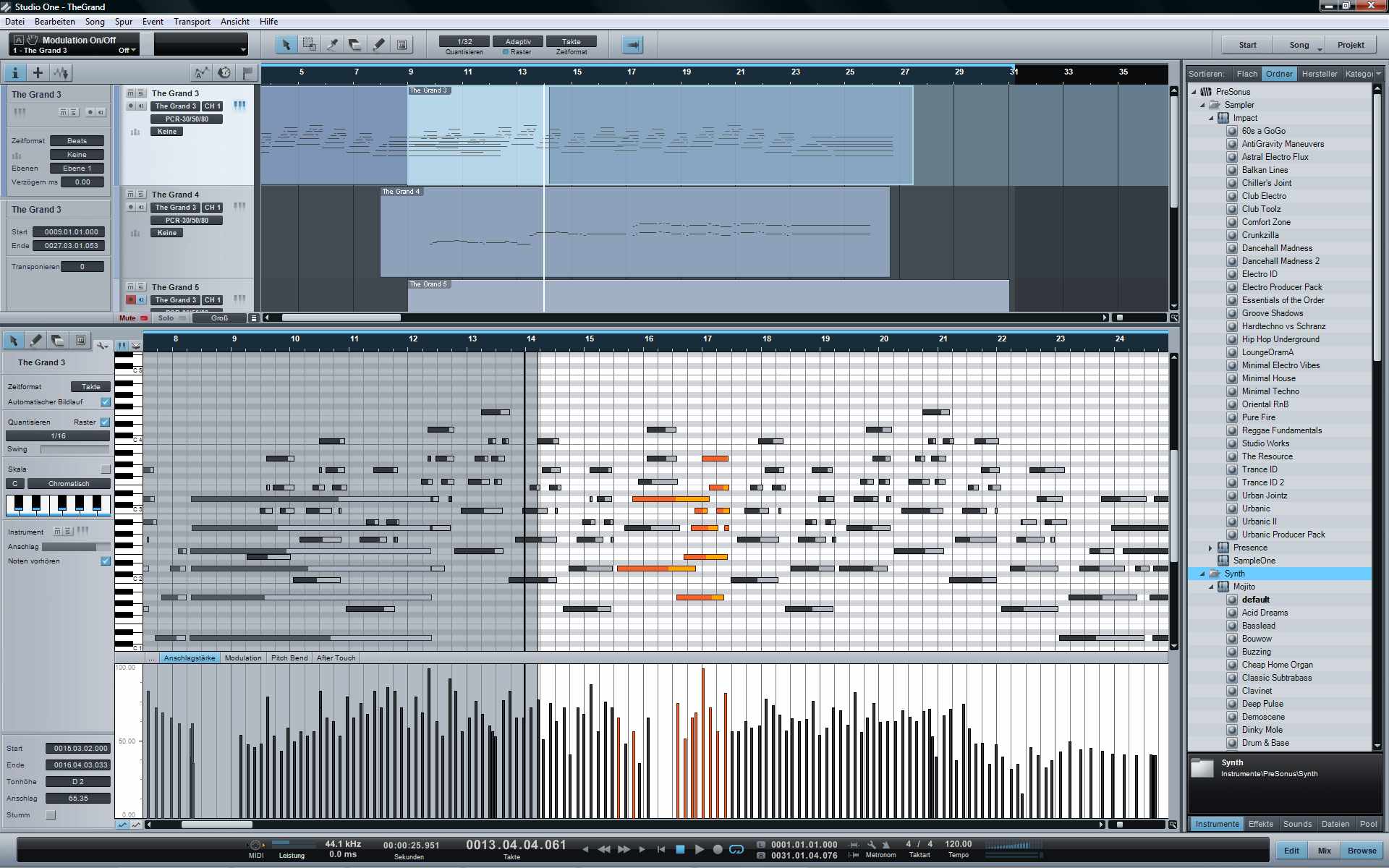Sort browser by Hersteller
This screenshot has height=868, width=1389.
(x=1320, y=74)
